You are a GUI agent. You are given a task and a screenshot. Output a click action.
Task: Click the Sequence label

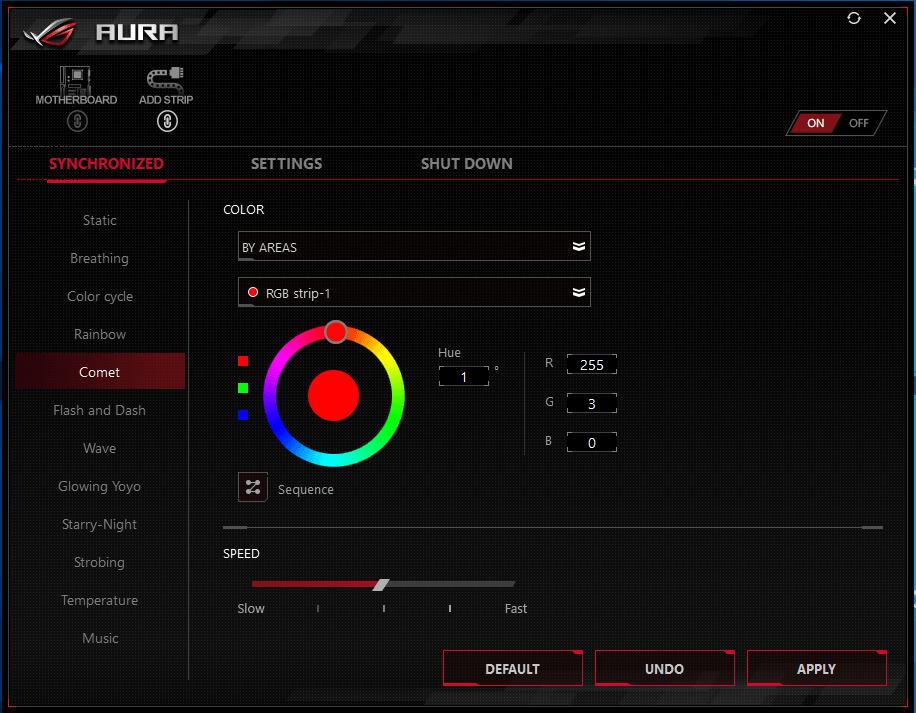pyautogui.click(x=306, y=489)
